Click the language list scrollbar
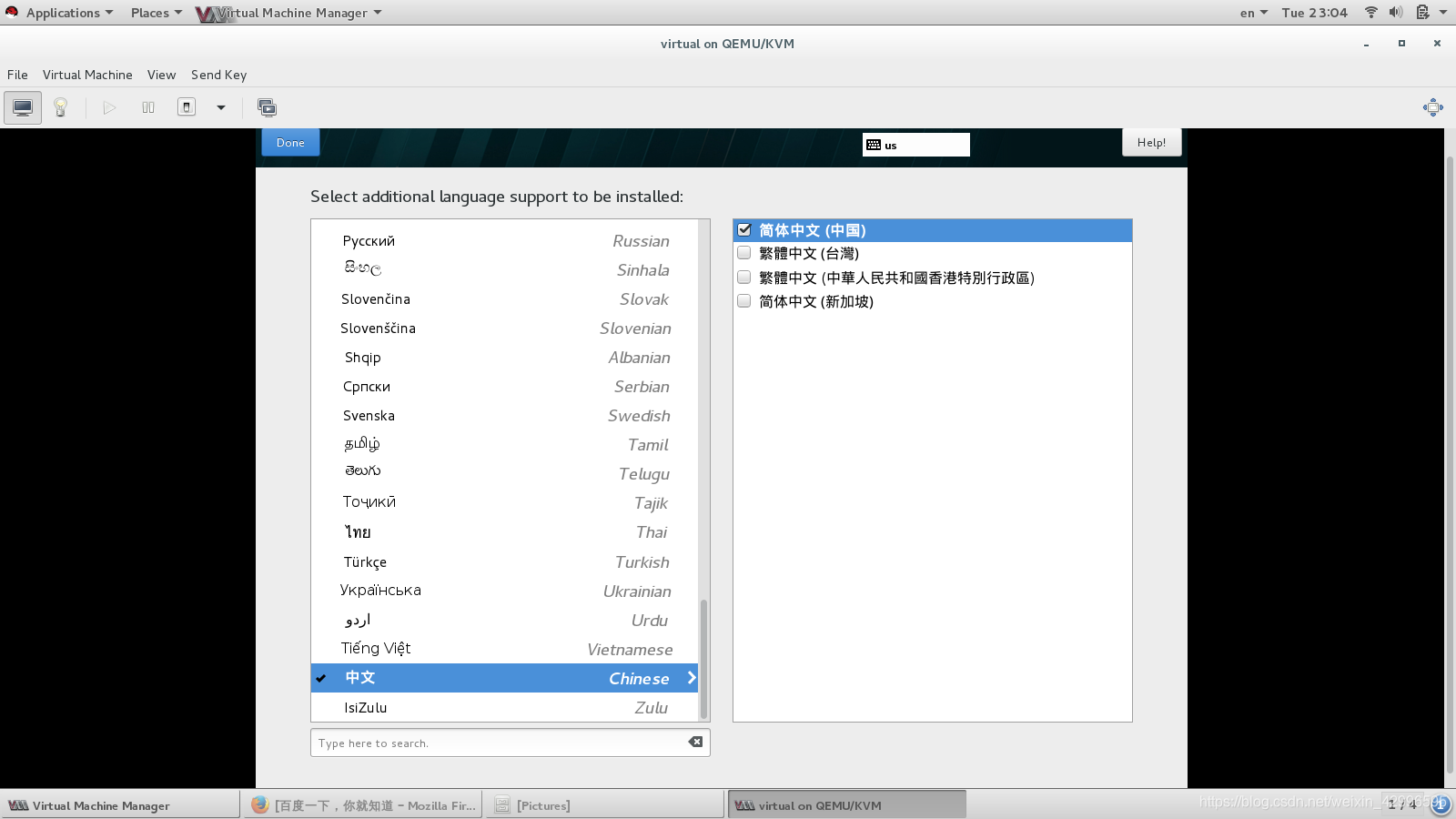This screenshot has width=1456, height=819. [703, 659]
